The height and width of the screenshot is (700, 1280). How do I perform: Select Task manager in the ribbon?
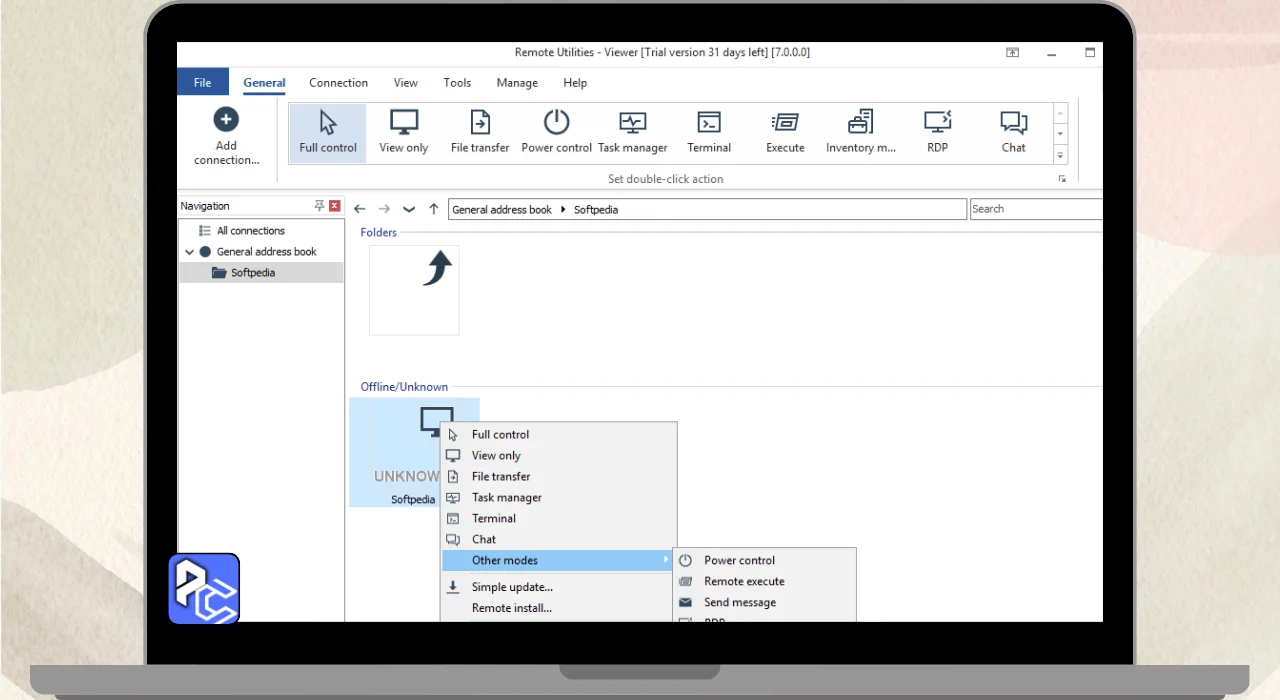point(632,132)
